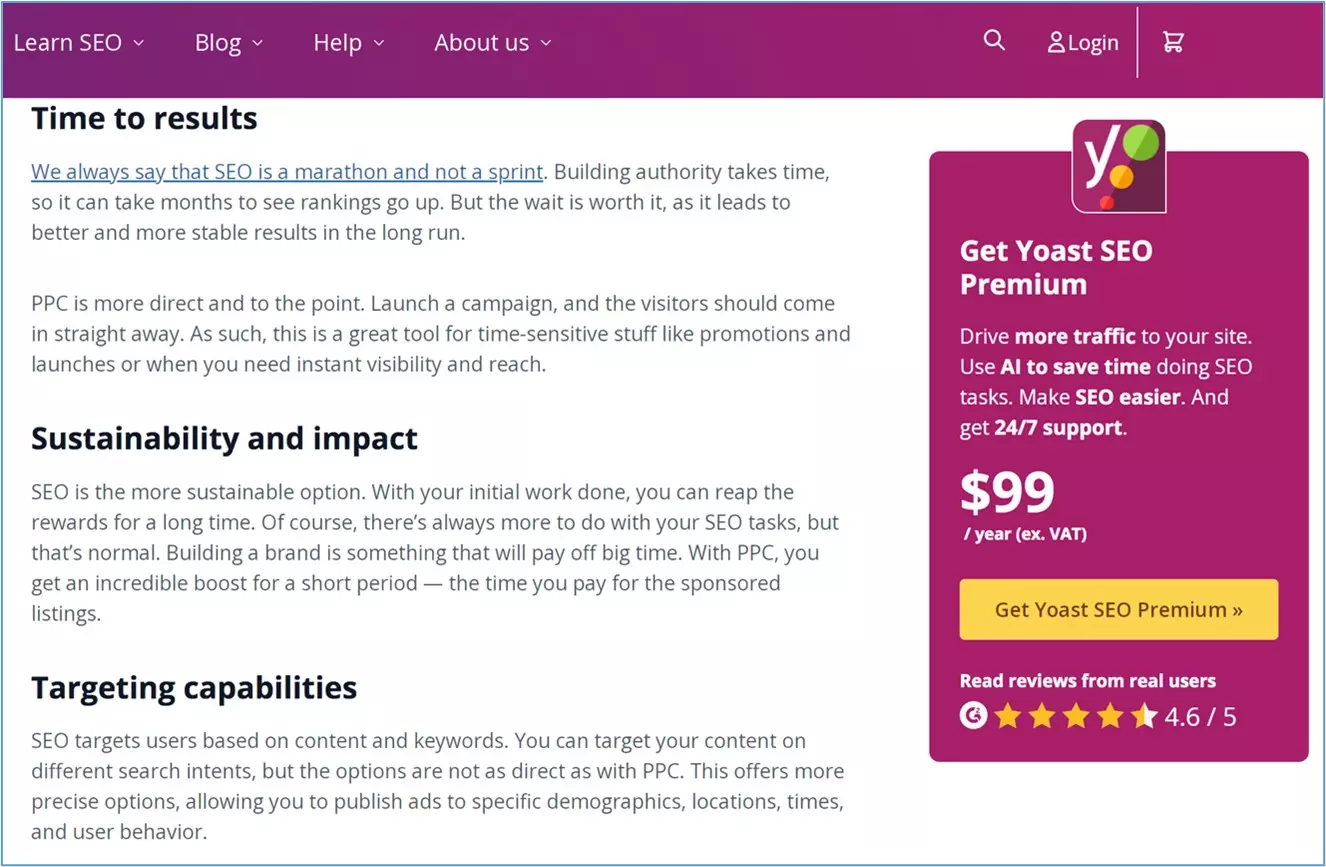
Task: Open the shopping cart icon
Action: [x=1173, y=42]
